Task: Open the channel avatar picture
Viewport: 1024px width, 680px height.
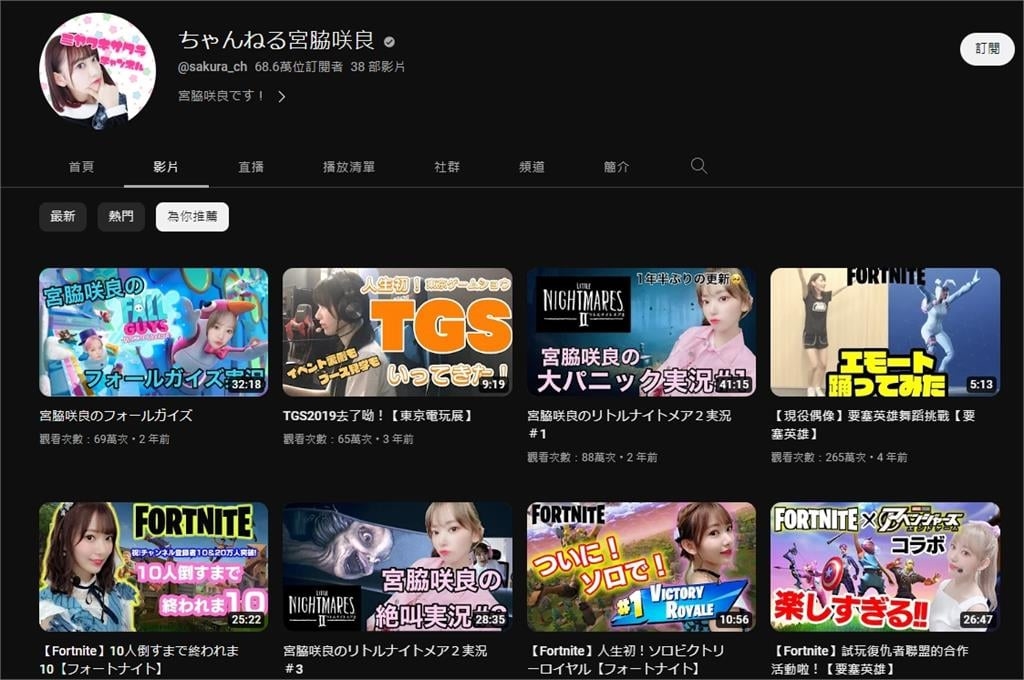Action: click(x=97, y=71)
